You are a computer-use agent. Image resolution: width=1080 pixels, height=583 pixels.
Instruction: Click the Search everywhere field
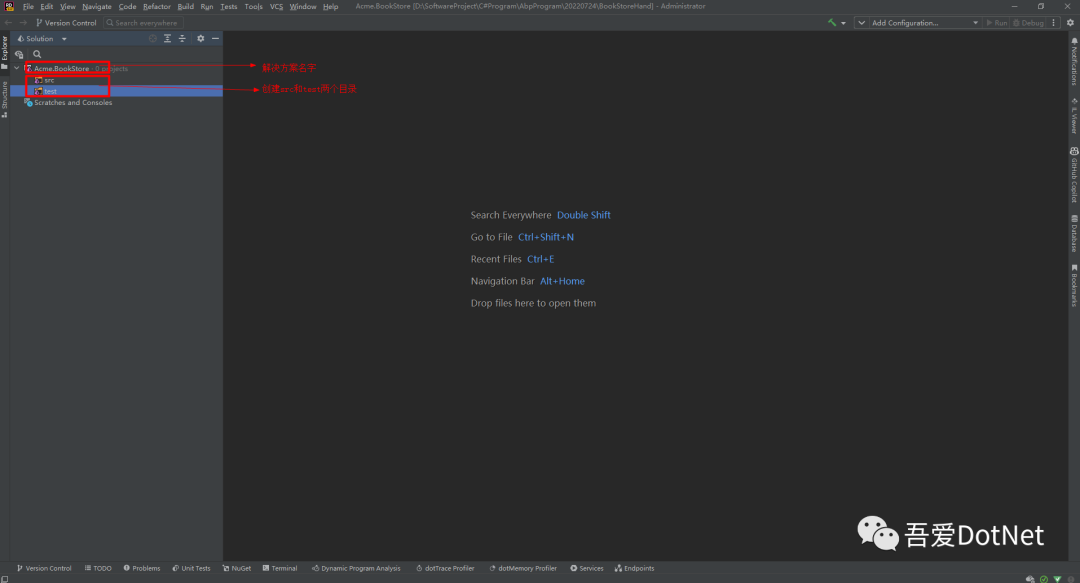[x=143, y=23]
